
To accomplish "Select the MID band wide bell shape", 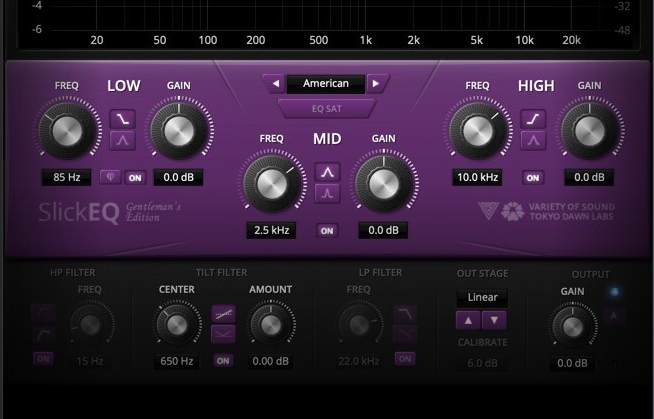I will (327, 172).
